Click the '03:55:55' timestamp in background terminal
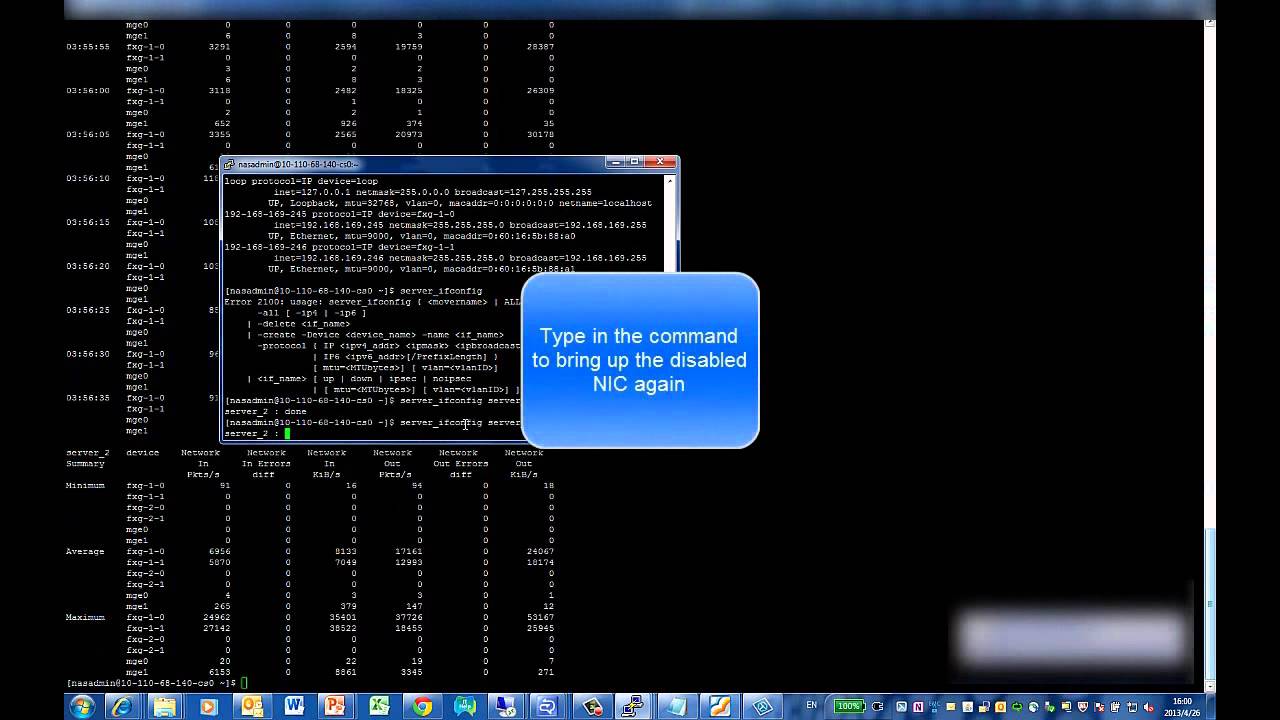Screen dimensions: 1280x720 [x=88, y=47]
